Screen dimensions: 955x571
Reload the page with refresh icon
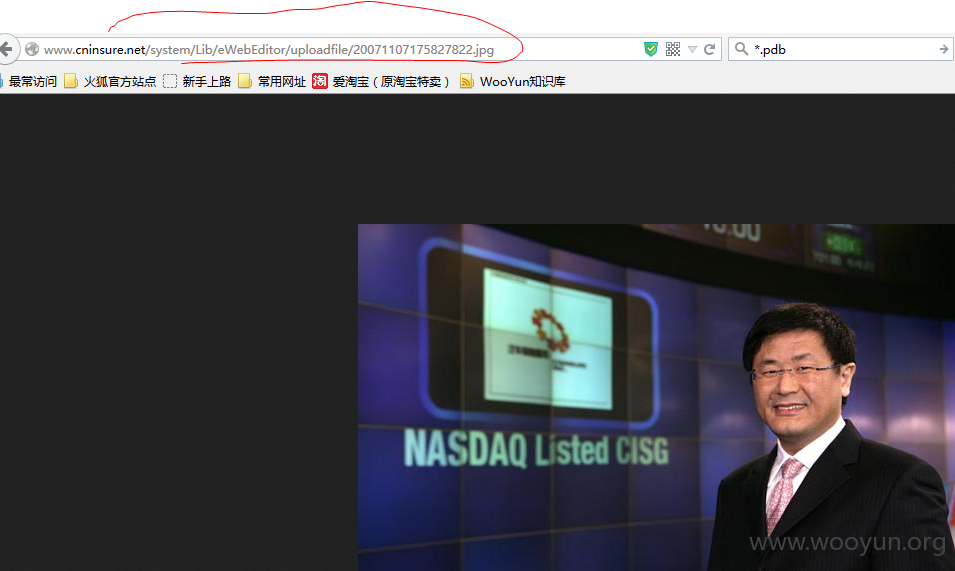[710, 49]
